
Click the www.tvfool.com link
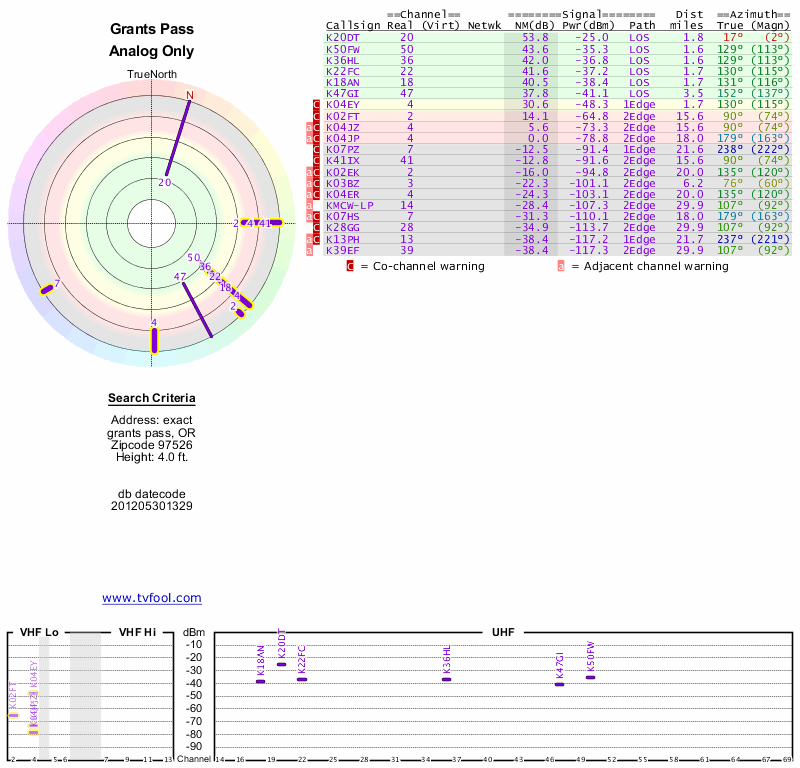pyautogui.click(x=151, y=598)
